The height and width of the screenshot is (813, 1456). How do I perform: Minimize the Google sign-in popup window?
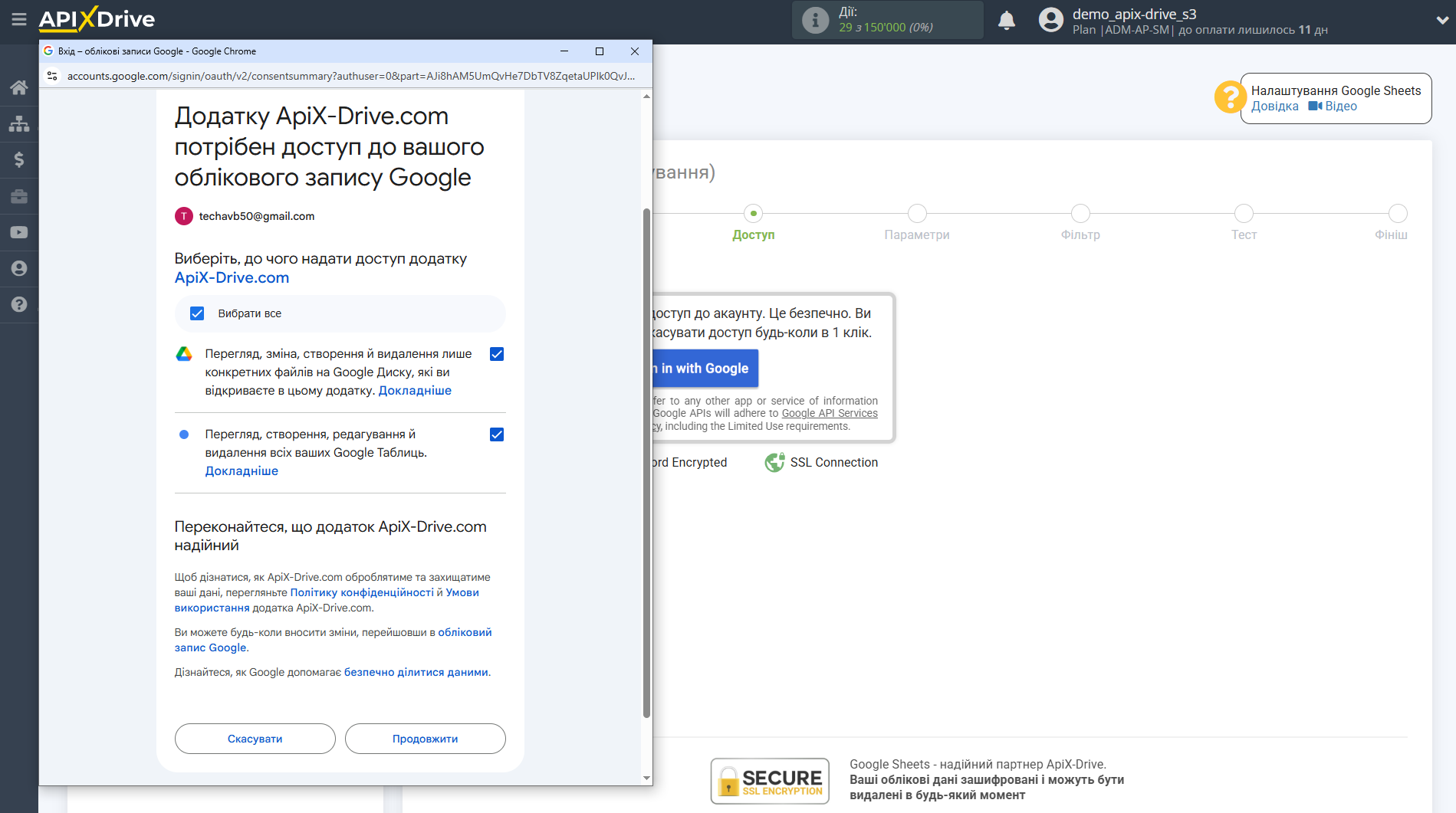[x=564, y=51]
